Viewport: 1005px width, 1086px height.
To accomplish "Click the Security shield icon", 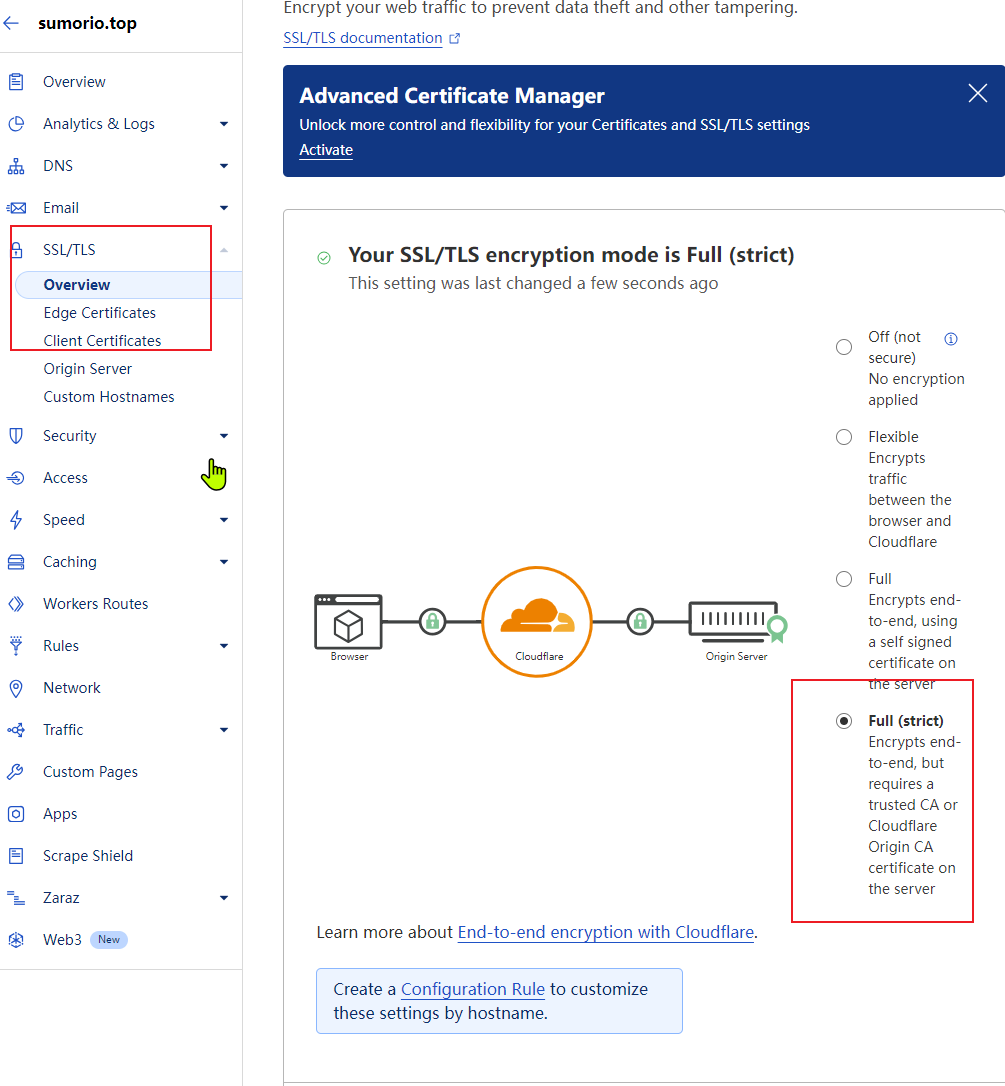I will [16, 436].
